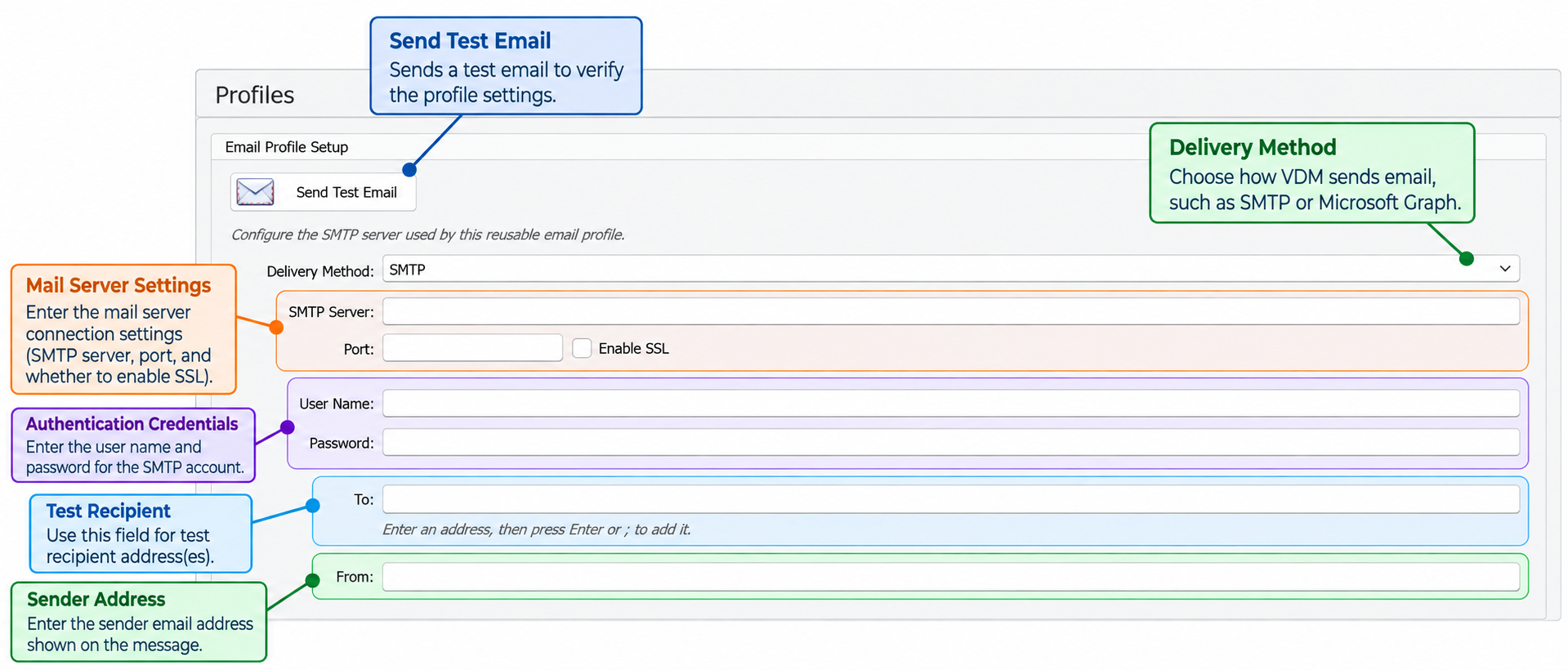Click the Enable SSL label text
Viewport: 1568px width, 670px height.
click(633, 349)
